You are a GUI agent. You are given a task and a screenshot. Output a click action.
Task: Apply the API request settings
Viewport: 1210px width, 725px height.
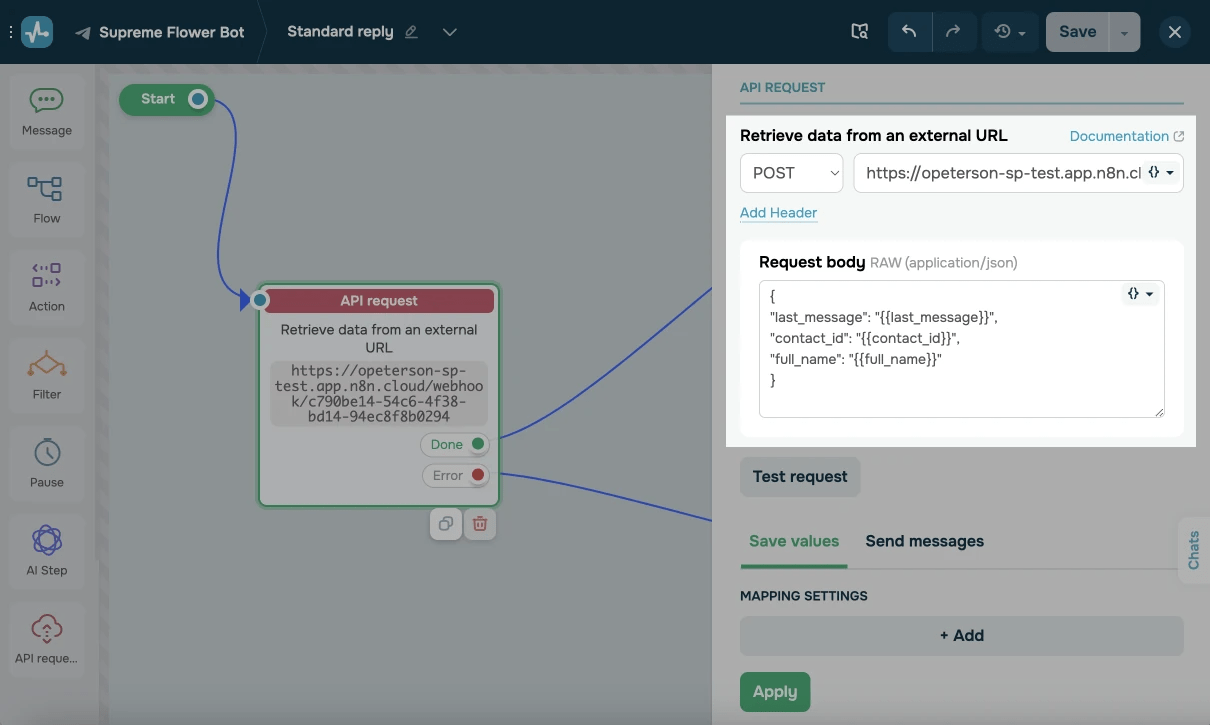tap(775, 692)
